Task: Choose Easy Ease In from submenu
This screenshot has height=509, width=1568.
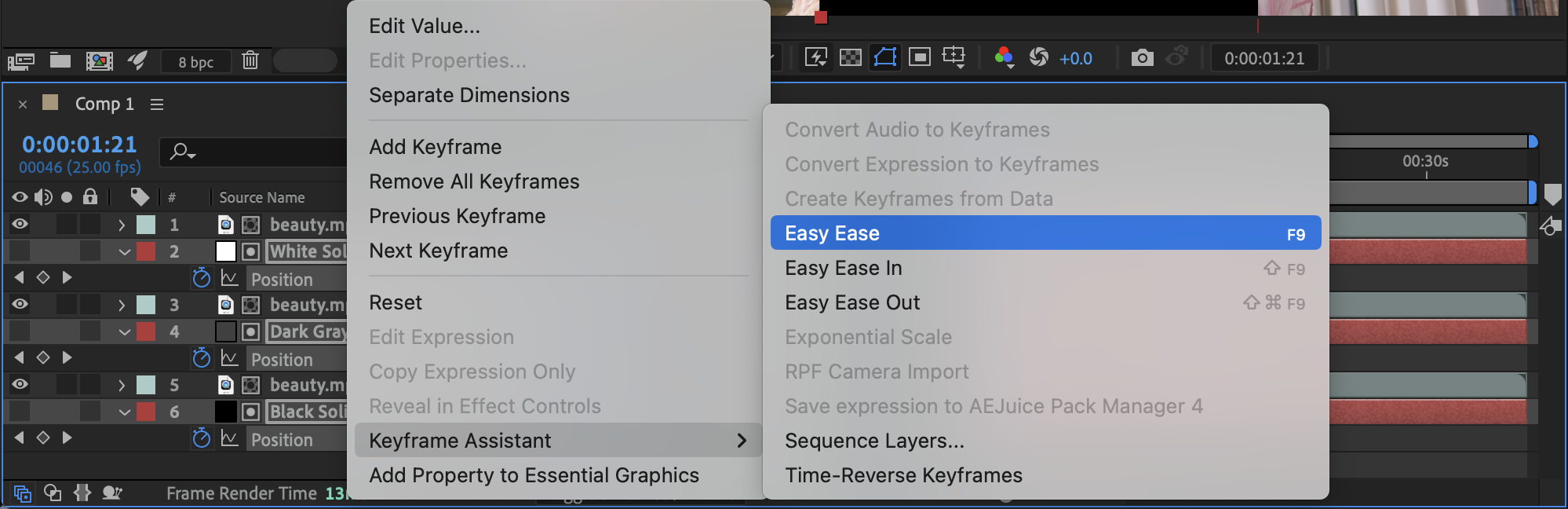Action: (x=844, y=268)
